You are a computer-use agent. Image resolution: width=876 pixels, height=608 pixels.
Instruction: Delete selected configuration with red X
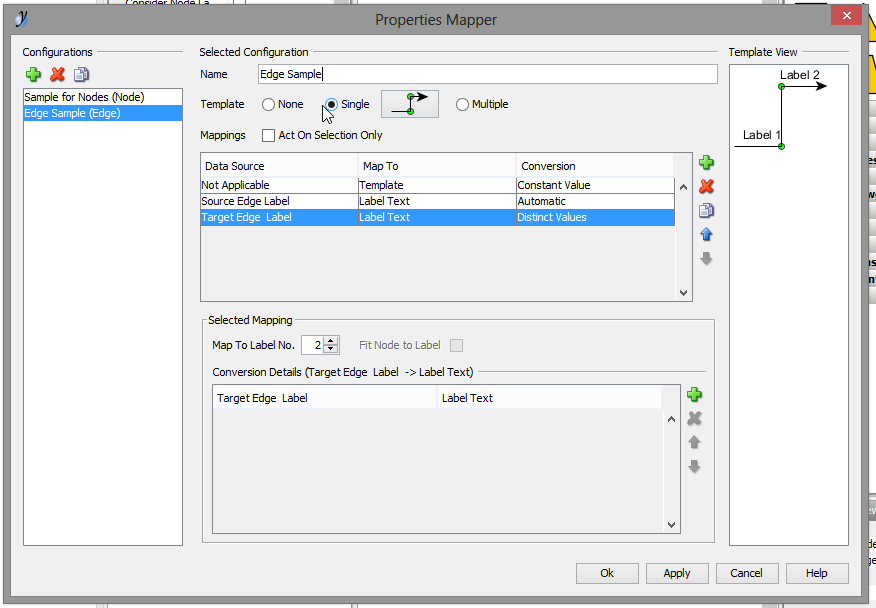pyautogui.click(x=57, y=74)
